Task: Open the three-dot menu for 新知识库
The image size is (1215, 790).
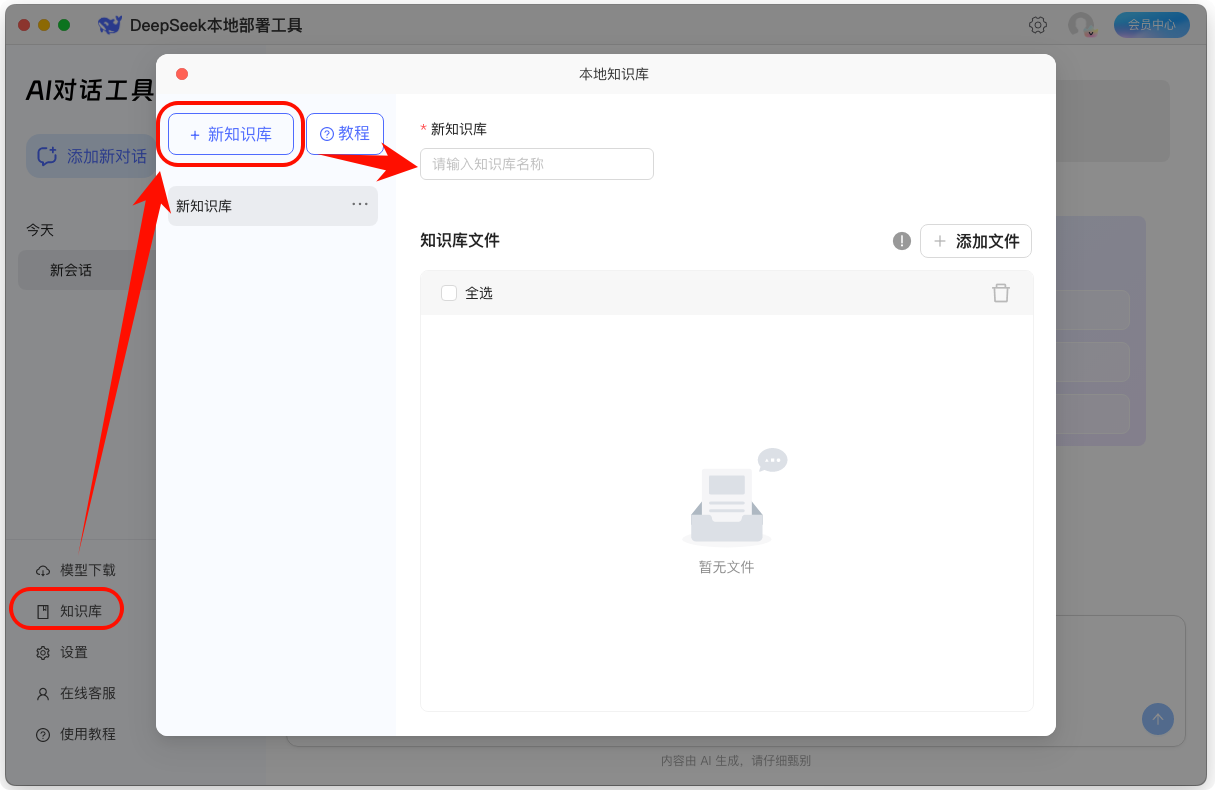Action: [360, 204]
